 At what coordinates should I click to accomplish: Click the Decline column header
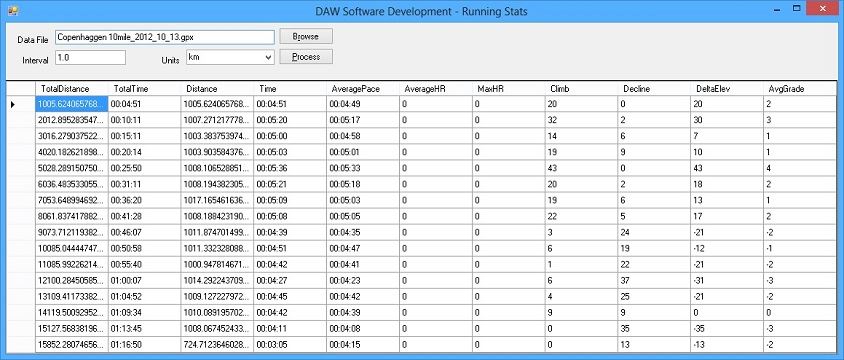click(x=653, y=89)
